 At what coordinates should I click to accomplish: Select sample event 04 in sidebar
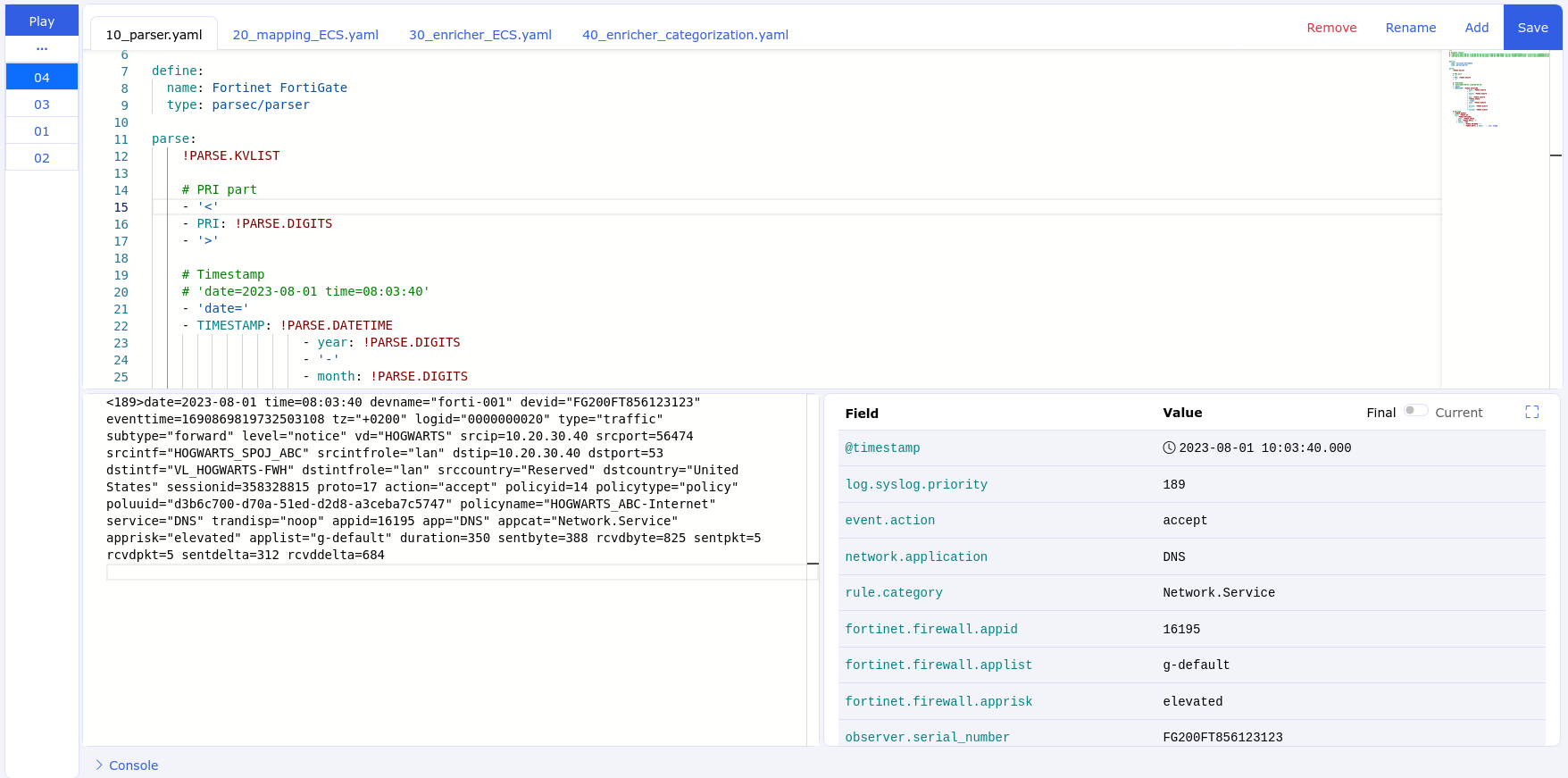tap(42, 77)
